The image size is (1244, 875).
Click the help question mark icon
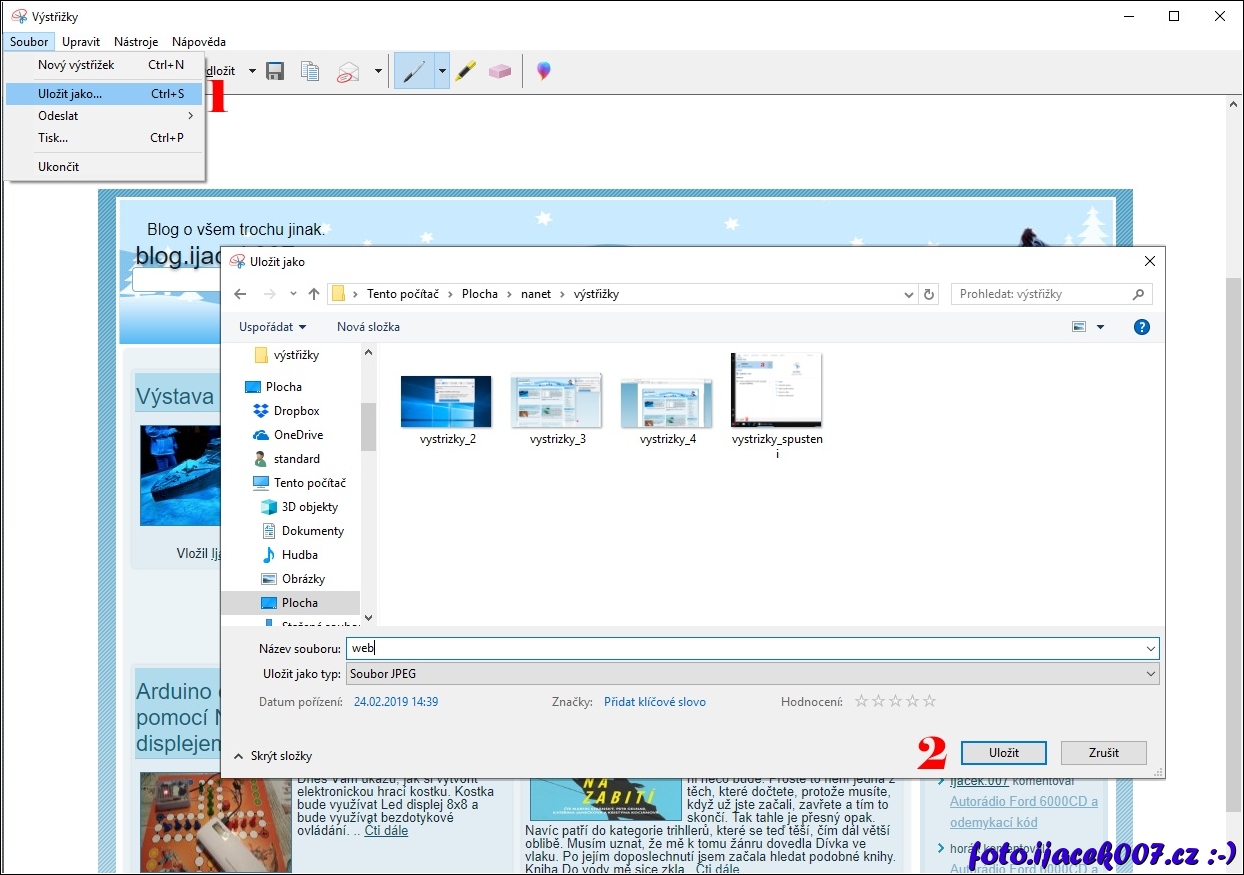1141,327
